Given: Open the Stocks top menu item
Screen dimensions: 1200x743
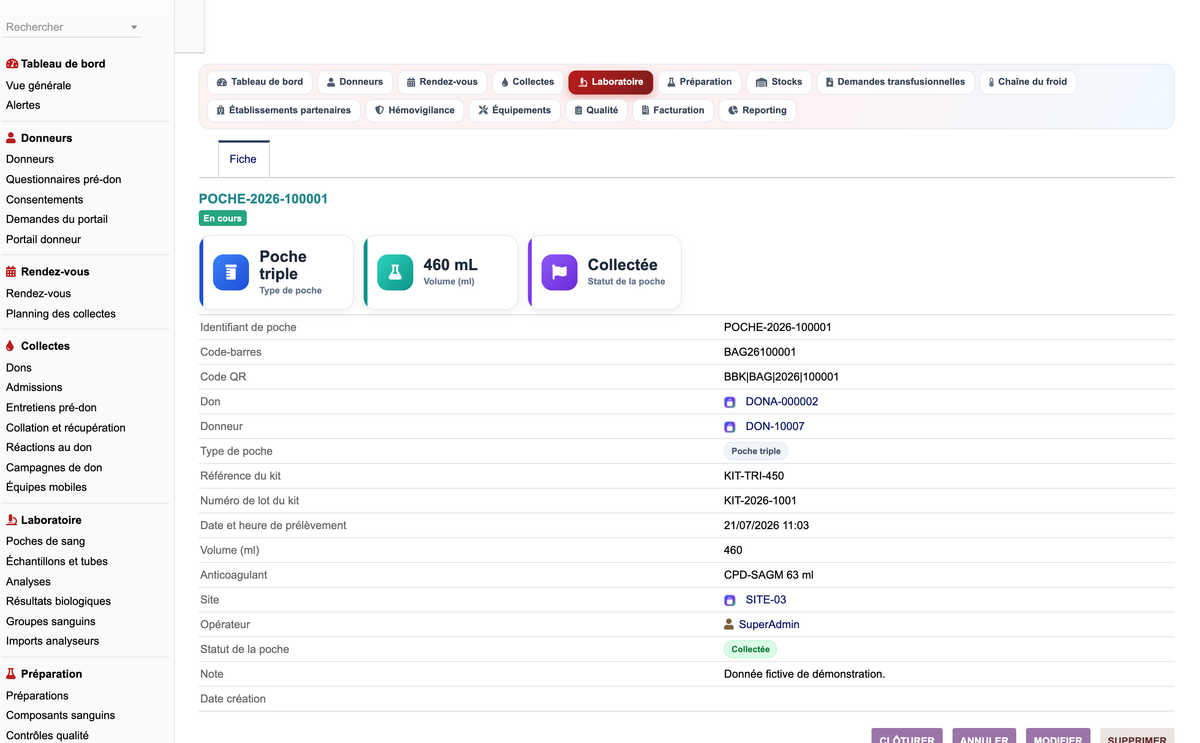Looking at the screenshot, I should point(778,82).
